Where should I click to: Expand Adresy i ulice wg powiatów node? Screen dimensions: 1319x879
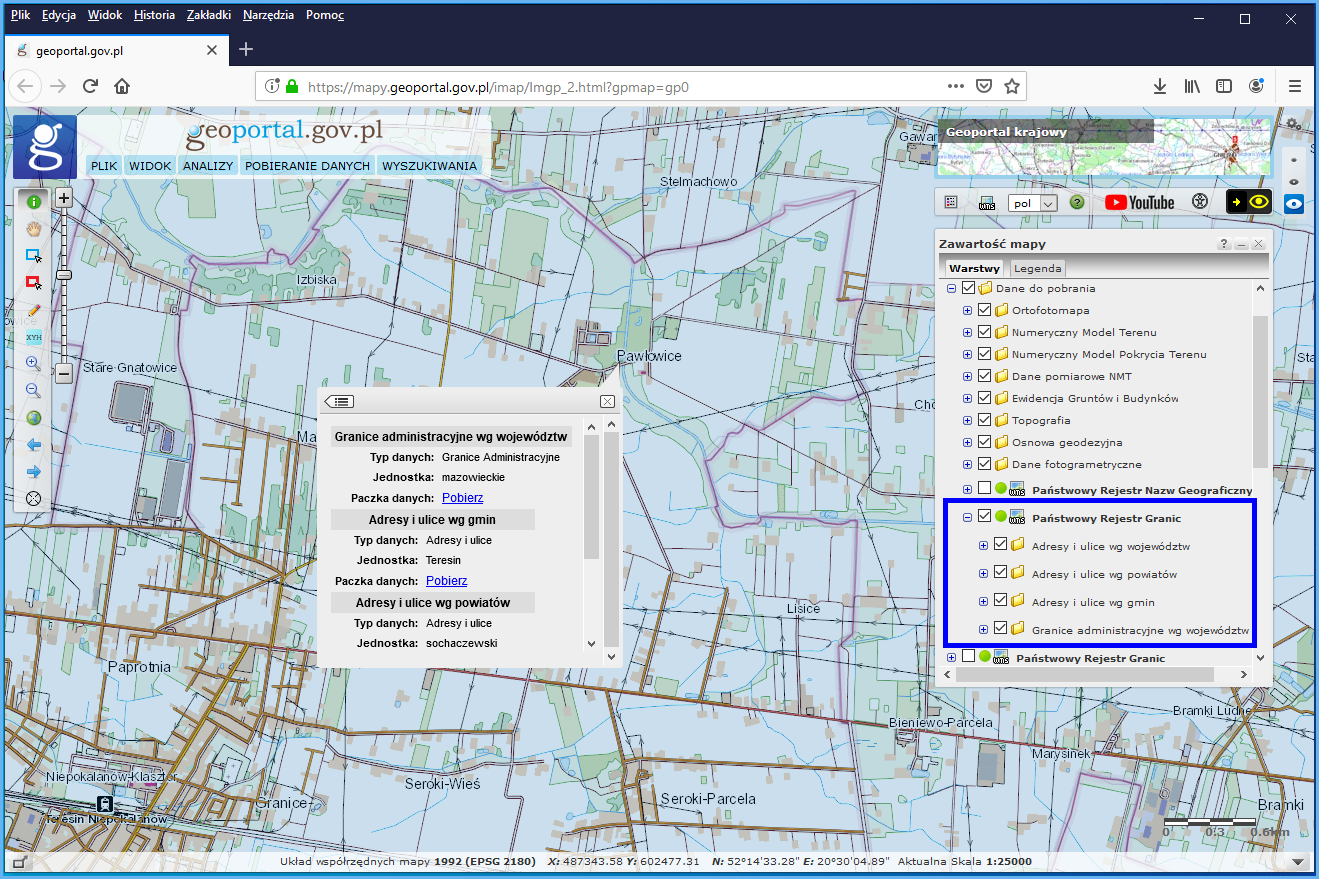pos(983,574)
